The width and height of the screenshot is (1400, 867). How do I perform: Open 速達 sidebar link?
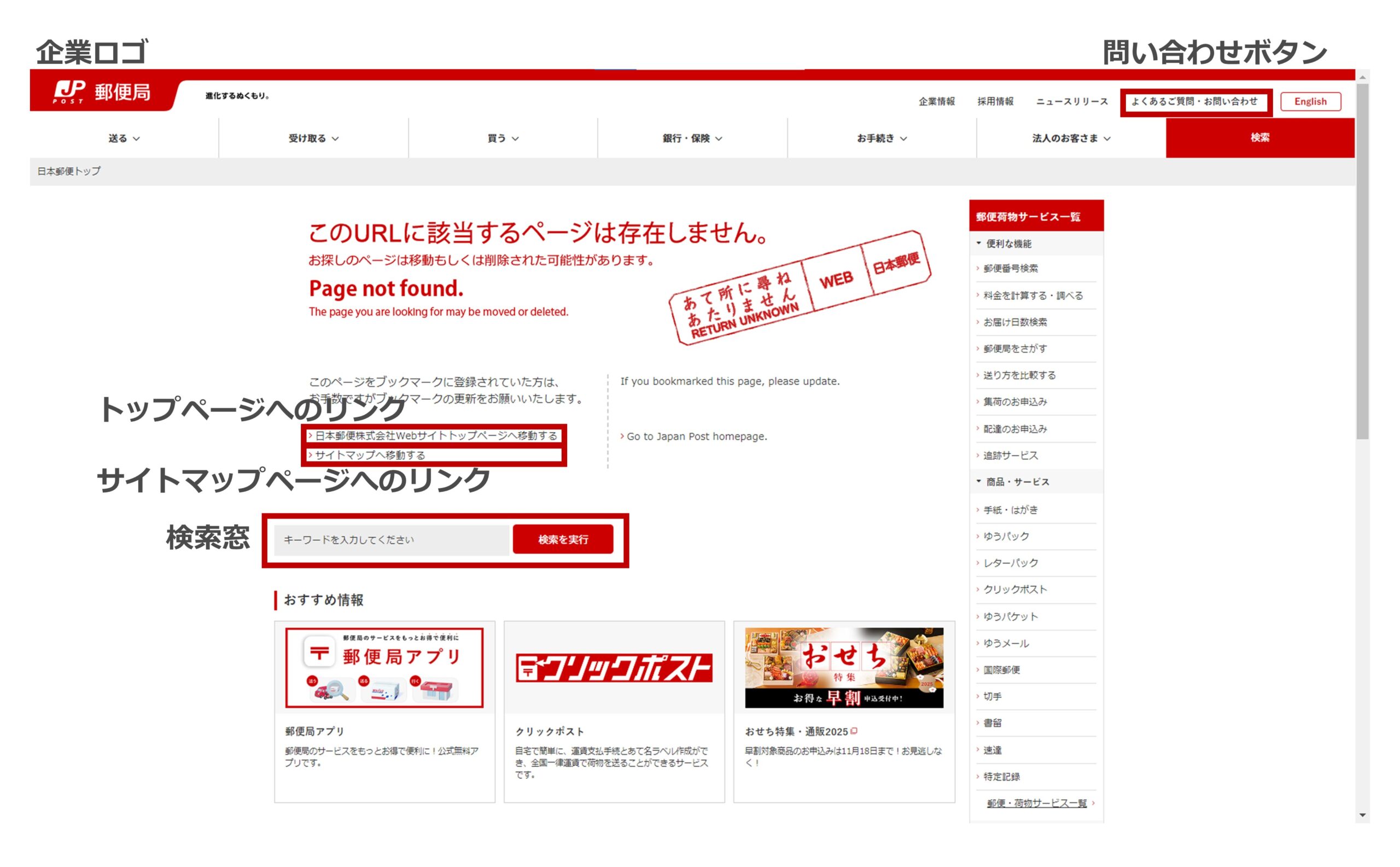(x=992, y=750)
